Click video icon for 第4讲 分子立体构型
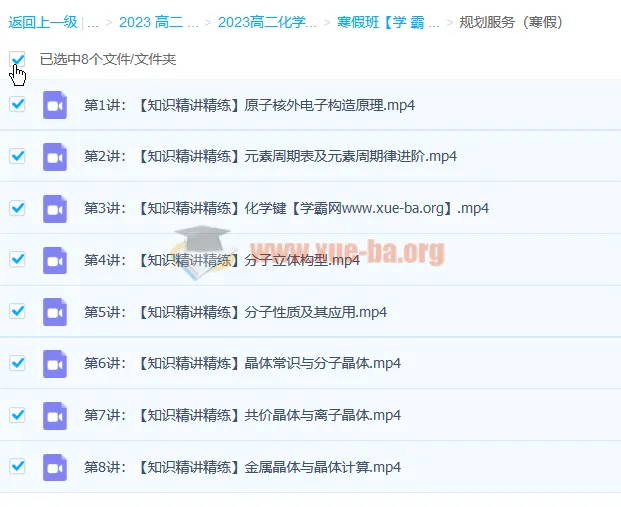Viewport: 621px width, 507px height. pyautogui.click(x=55, y=260)
